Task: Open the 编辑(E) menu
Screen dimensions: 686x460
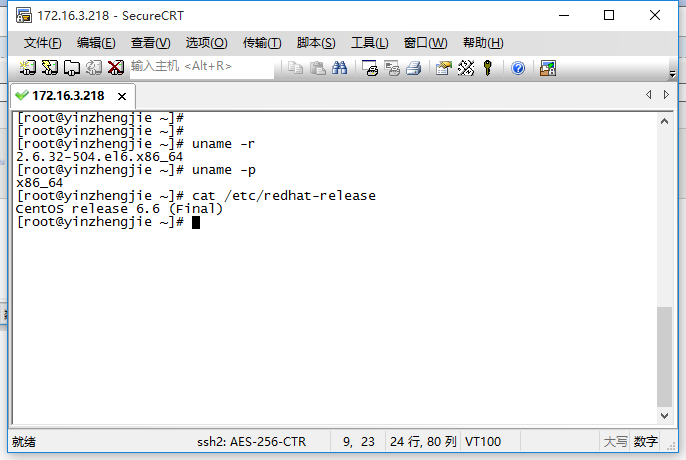Action: (x=96, y=43)
